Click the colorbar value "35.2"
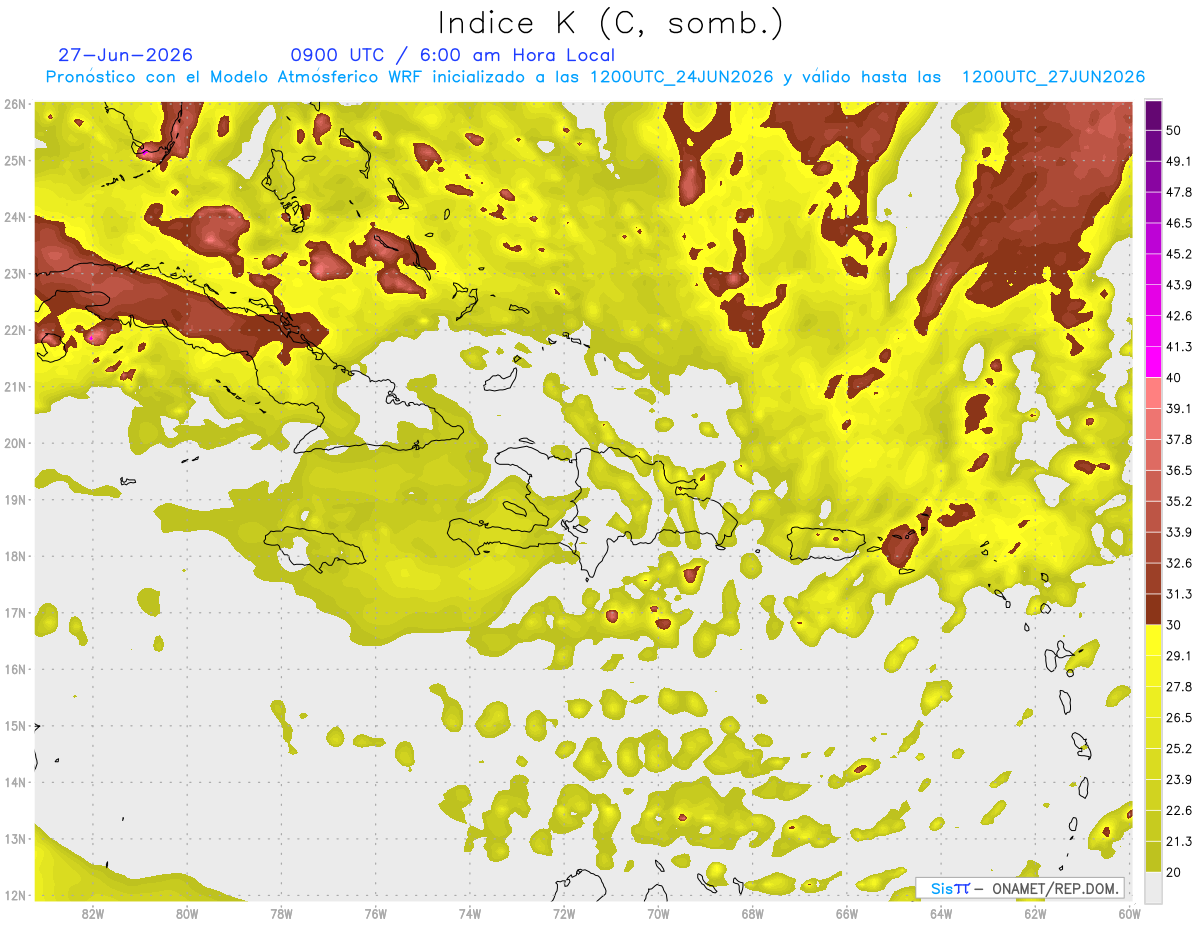 (x=1178, y=501)
